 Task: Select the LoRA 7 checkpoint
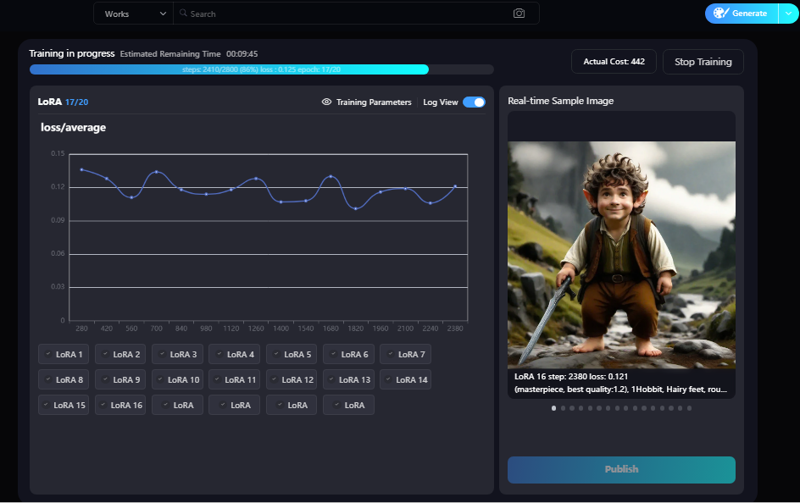coord(406,354)
